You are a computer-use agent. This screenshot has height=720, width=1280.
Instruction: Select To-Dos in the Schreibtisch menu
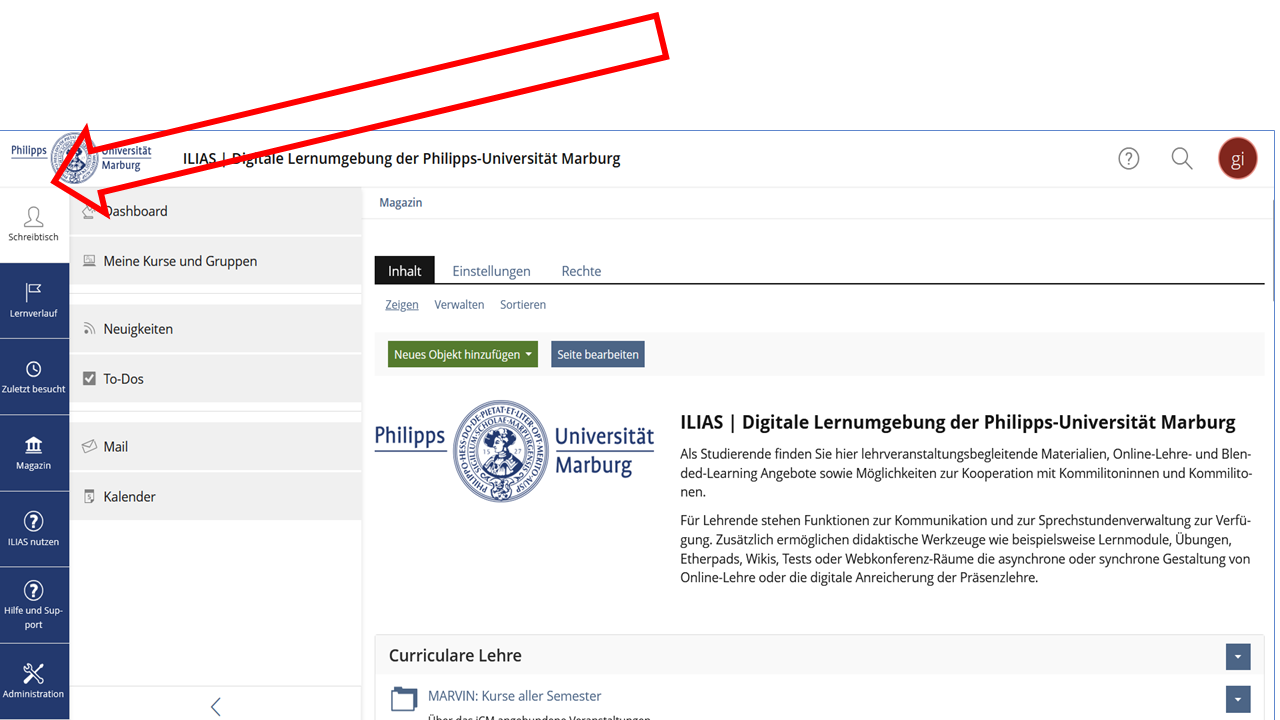pyautogui.click(x=124, y=379)
